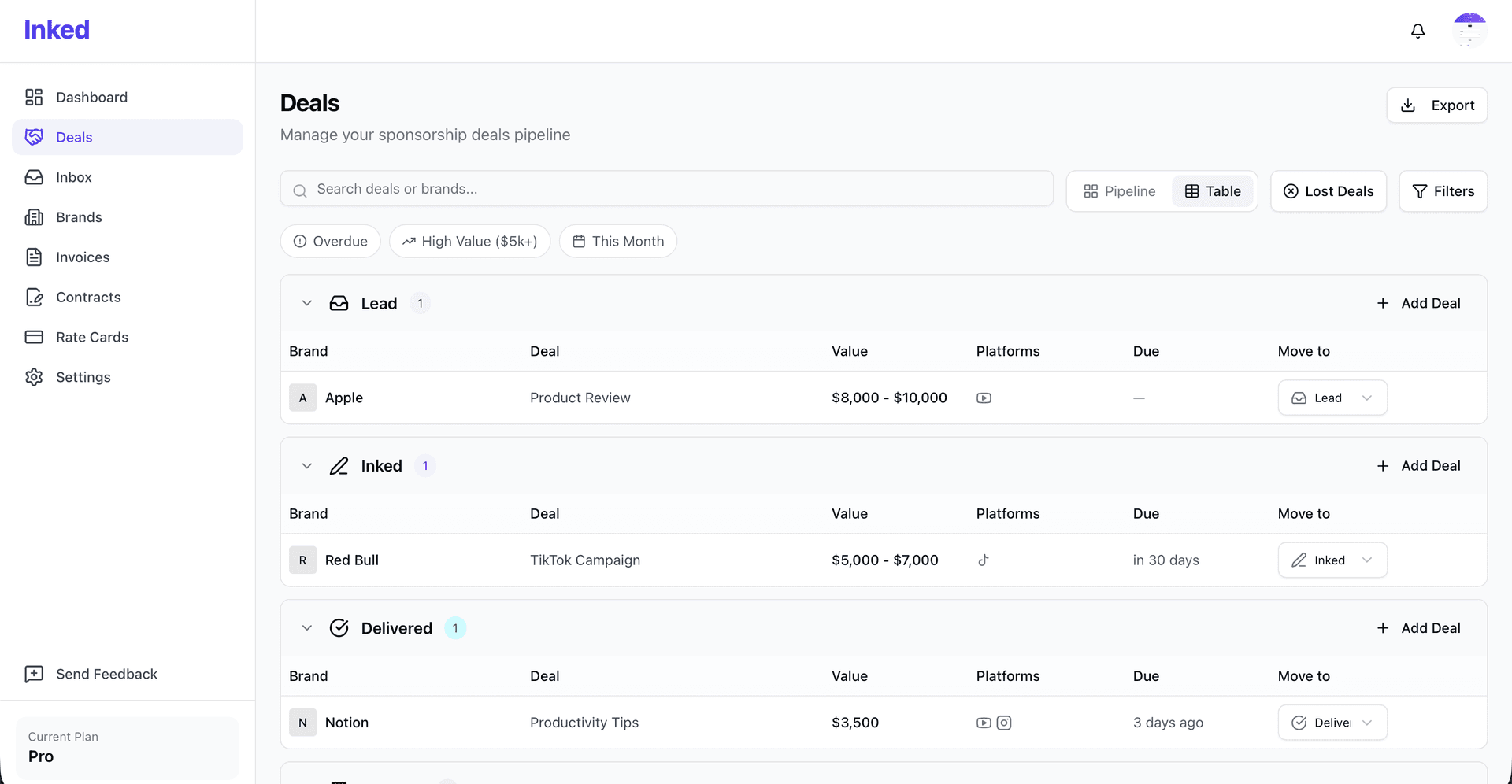Screen dimensions: 1512x784
Task: Open the Brands section icon
Action: click(x=35, y=217)
